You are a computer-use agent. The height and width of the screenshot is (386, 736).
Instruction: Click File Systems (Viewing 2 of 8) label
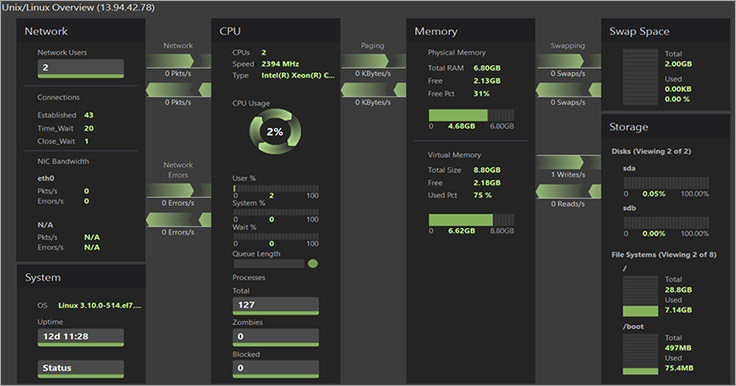click(x=664, y=255)
